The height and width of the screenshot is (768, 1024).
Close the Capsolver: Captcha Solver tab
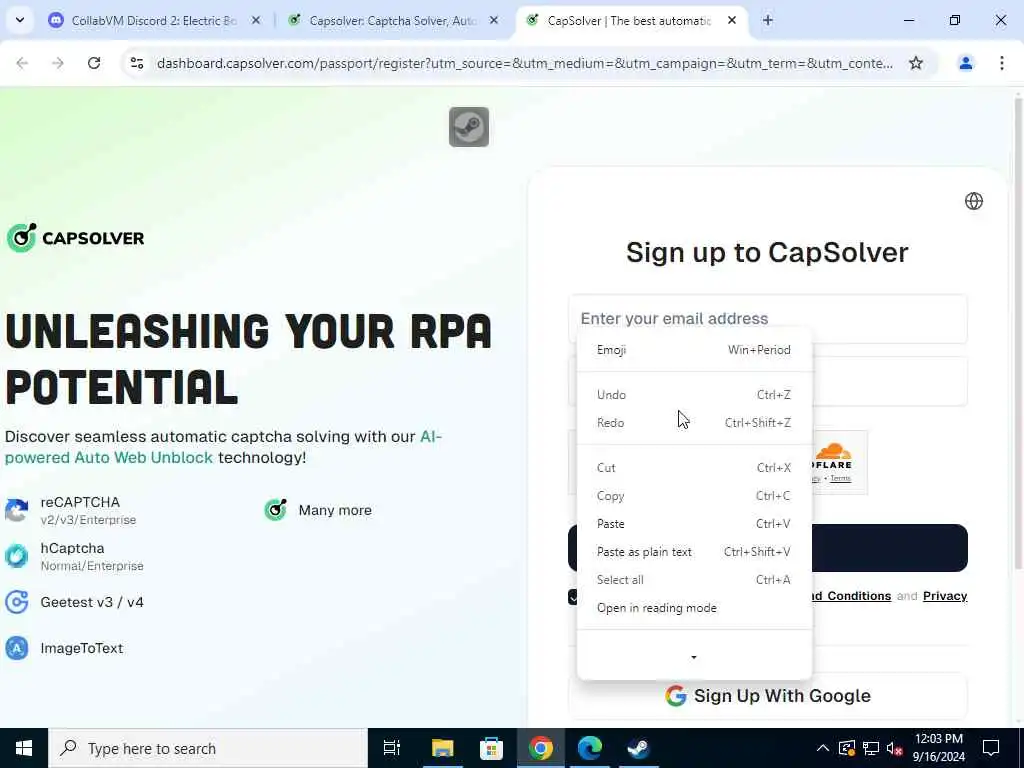[494, 20]
